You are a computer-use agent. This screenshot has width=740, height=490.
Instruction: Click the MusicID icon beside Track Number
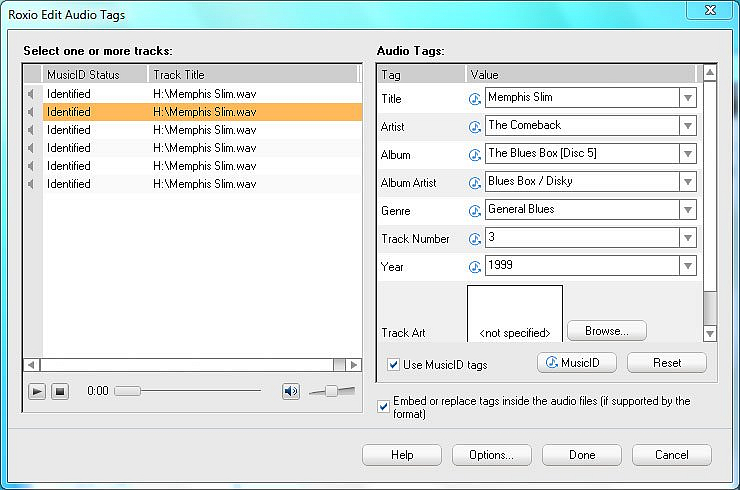(x=475, y=238)
